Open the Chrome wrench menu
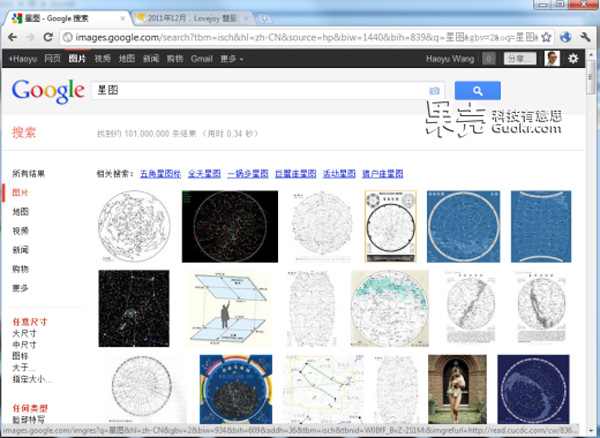 tap(584, 38)
